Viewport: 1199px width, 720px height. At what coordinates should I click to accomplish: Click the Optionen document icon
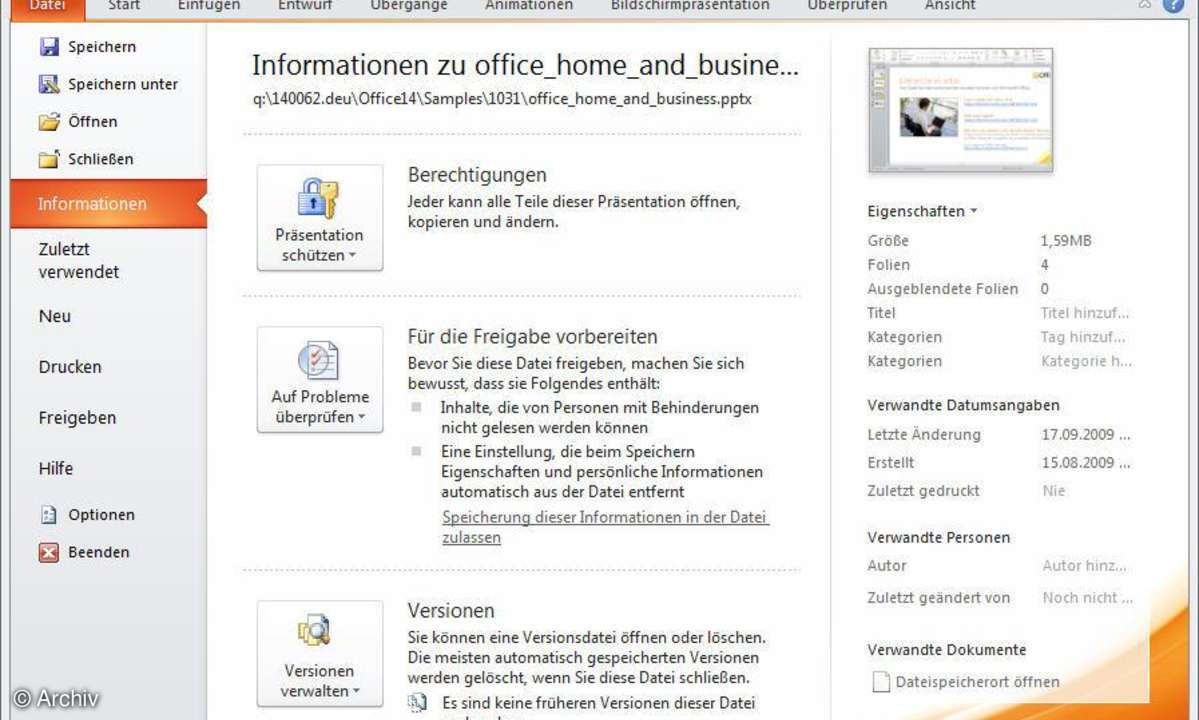[x=49, y=514]
